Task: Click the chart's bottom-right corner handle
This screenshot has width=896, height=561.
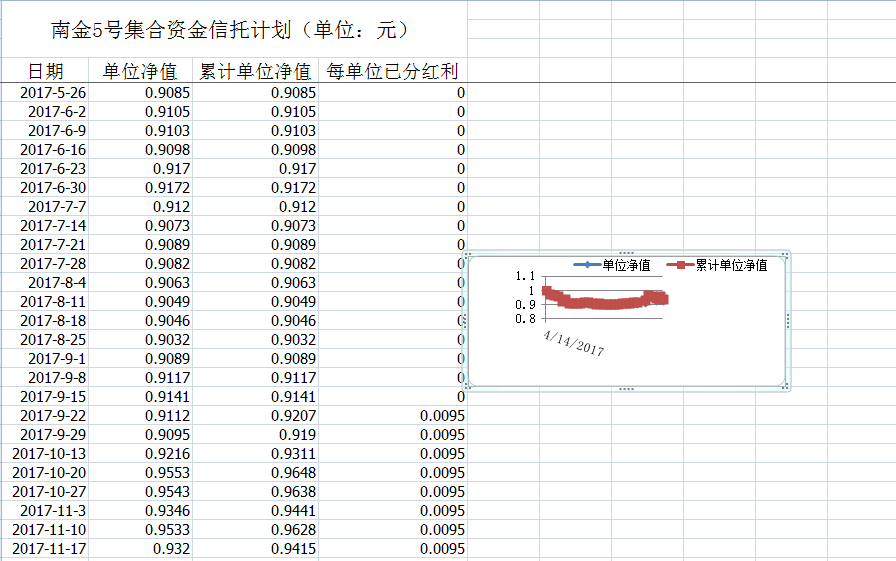Action: coord(789,386)
